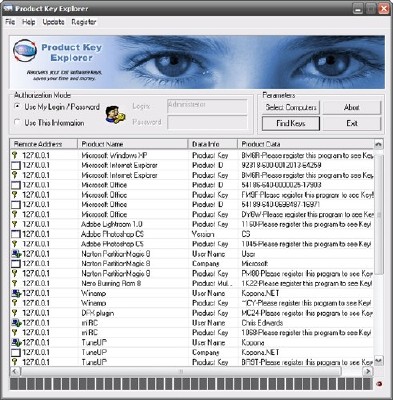Click the Data Info column header
The height and width of the screenshot is (400, 393).
pos(213,144)
